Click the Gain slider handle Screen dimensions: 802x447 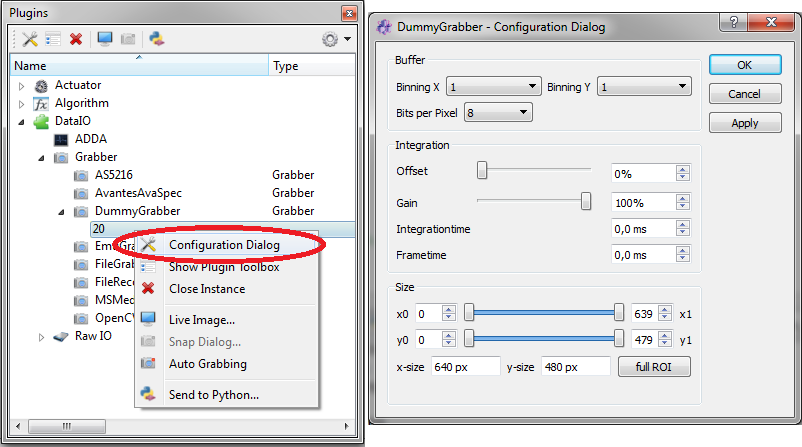[x=586, y=201]
